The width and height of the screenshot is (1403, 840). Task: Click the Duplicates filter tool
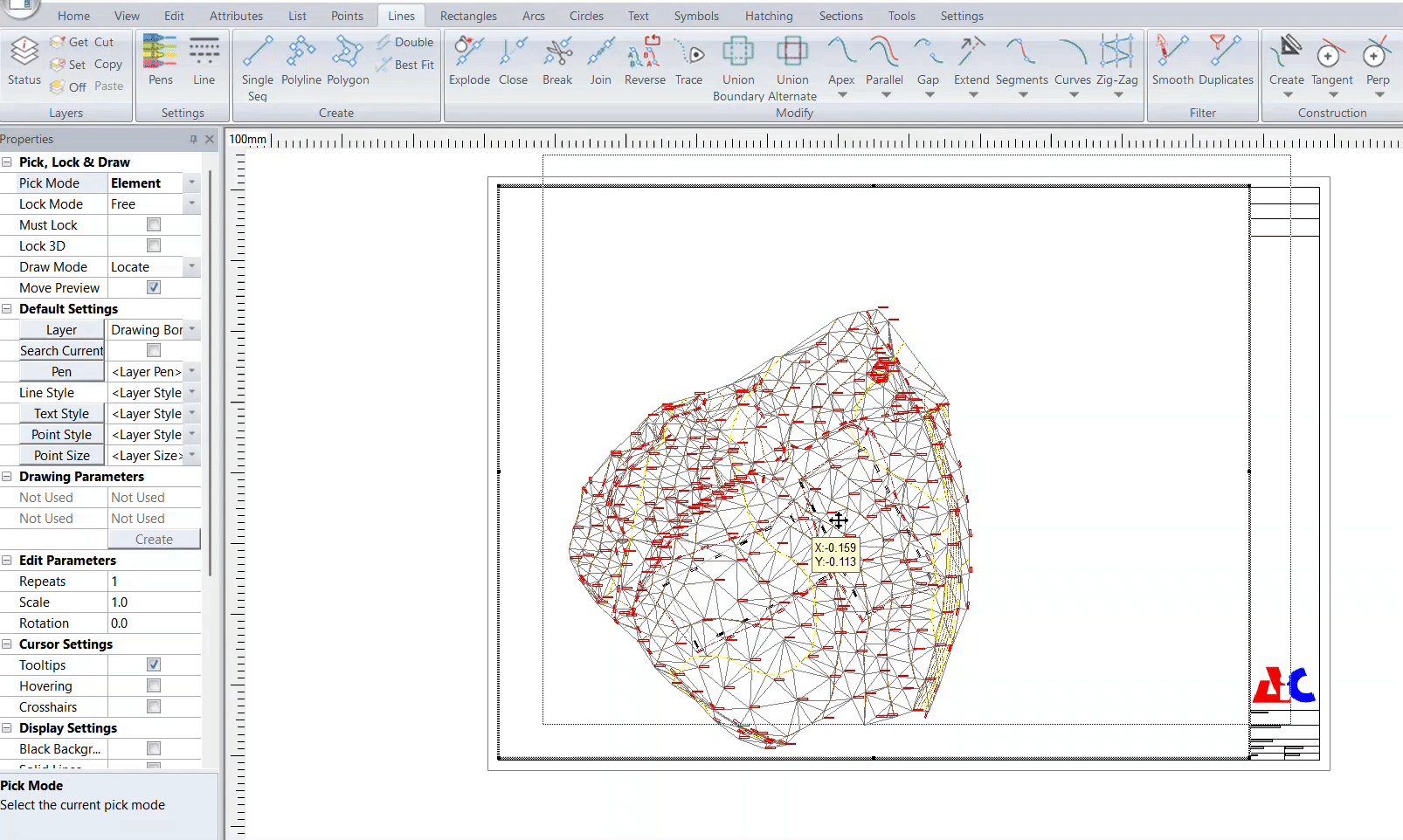click(x=1226, y=61)
